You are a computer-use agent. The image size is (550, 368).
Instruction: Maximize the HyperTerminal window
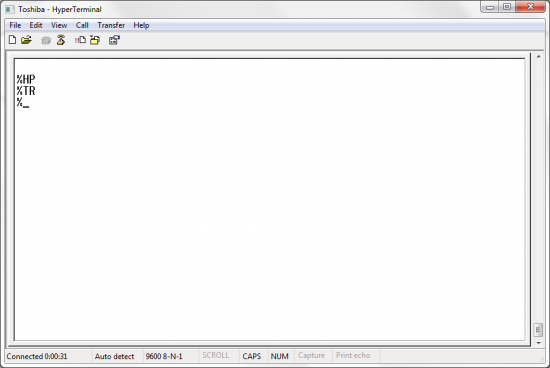click(507, 7)
